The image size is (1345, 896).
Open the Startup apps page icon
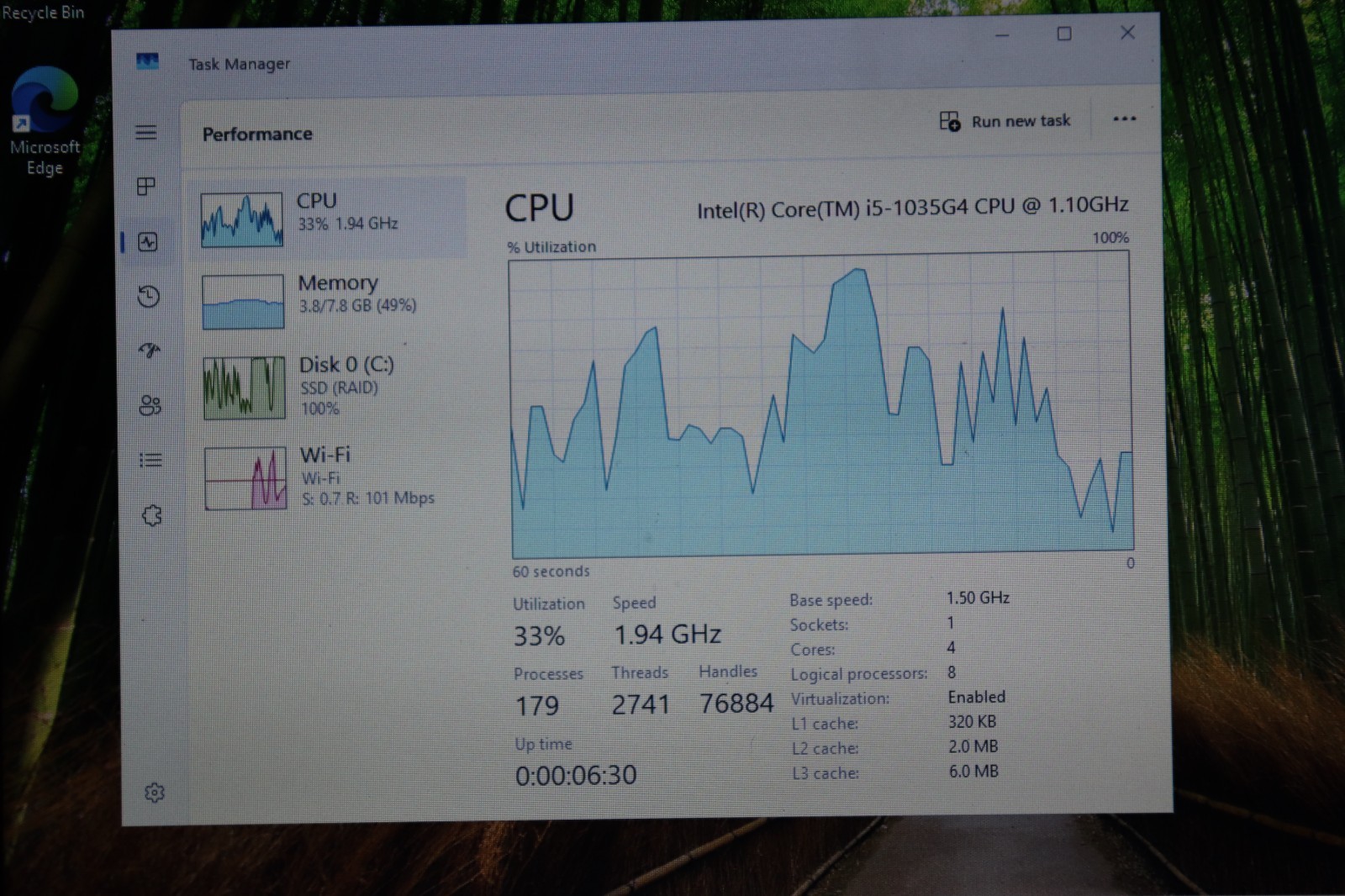(150, 350)
